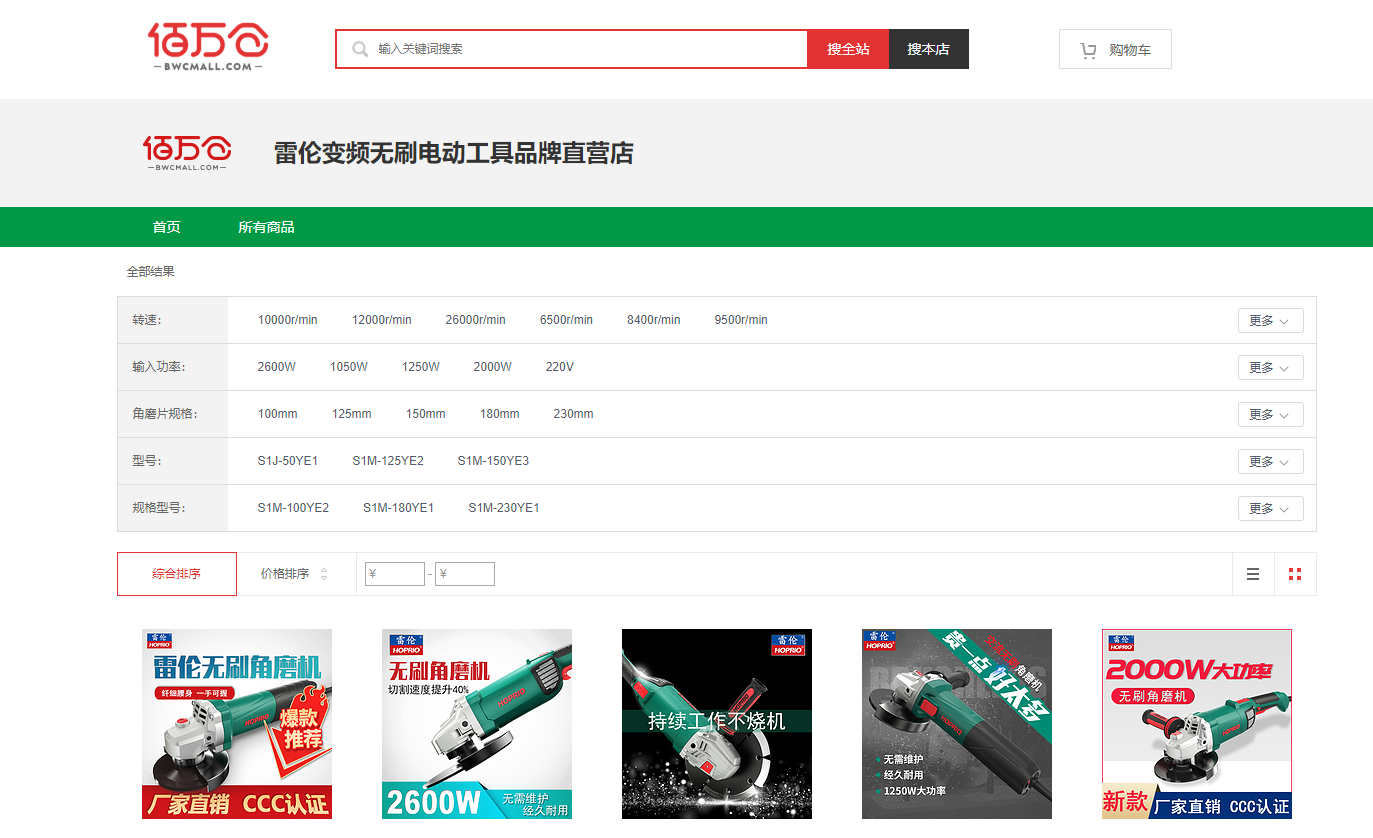Expand 更多 in the 角磨片规格 row
The height and width of the screenshot is (838, 1373).
pos(1271,414)
